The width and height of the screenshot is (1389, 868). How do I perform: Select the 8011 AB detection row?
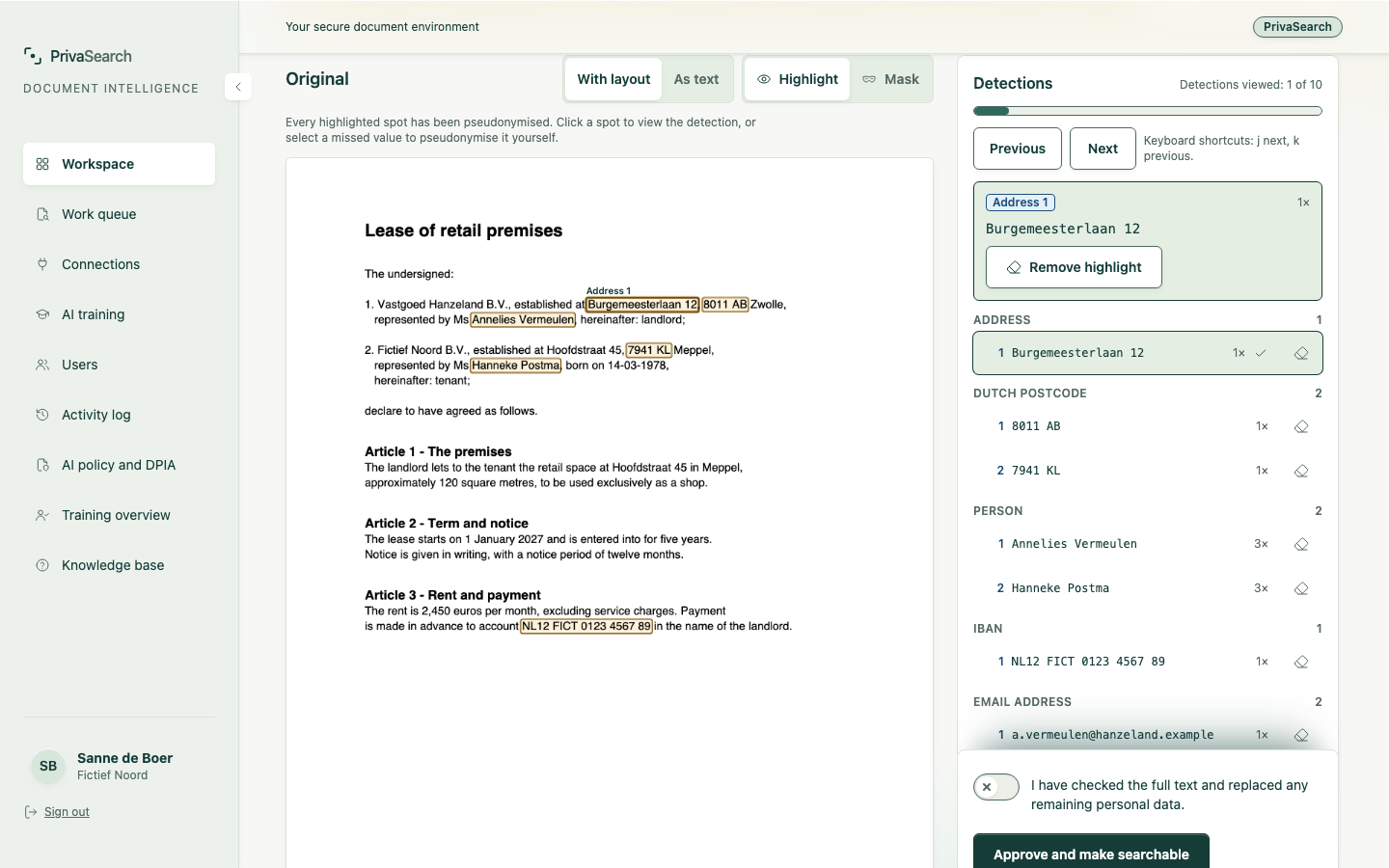1148,426
